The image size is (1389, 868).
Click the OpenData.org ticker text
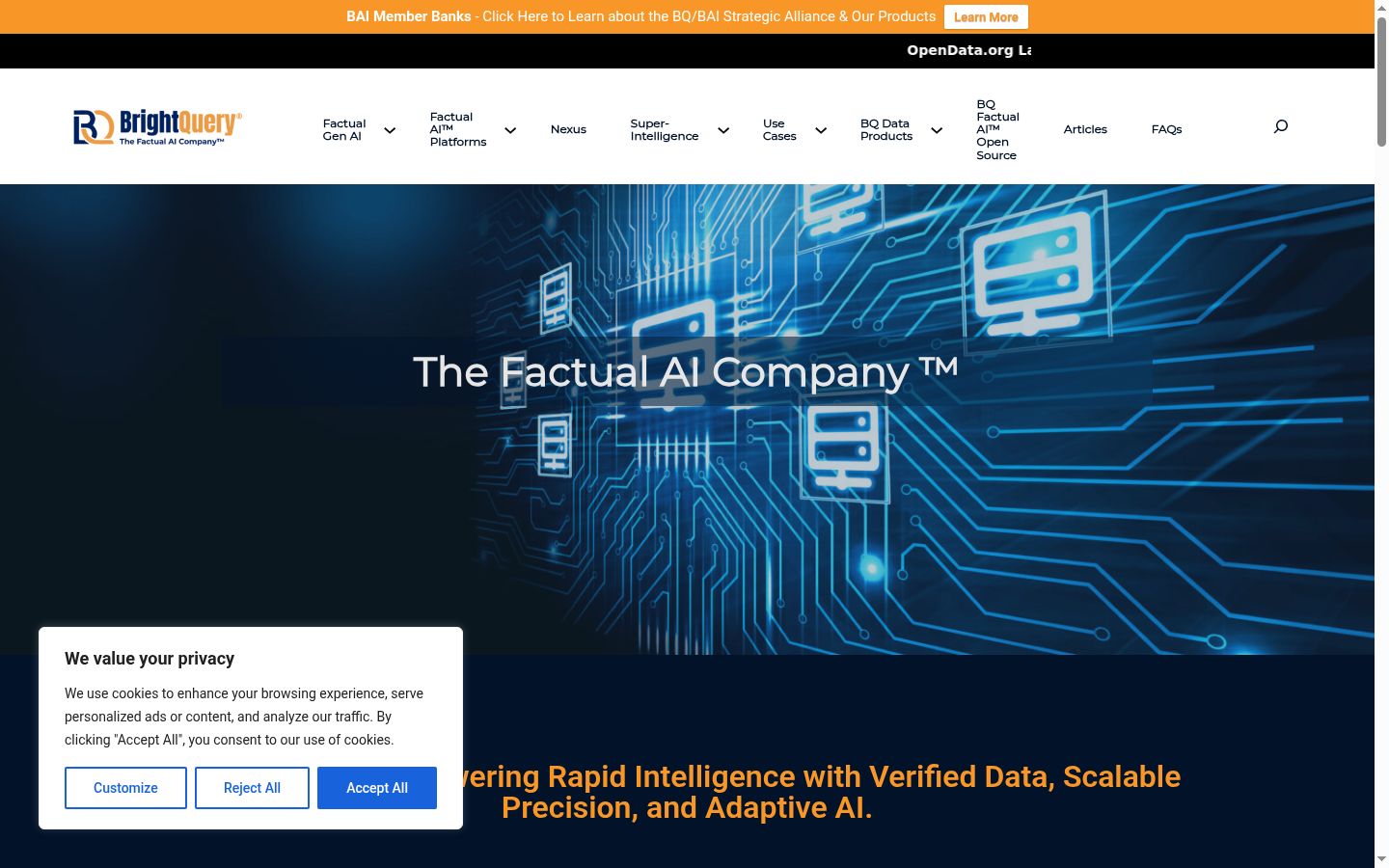coord(968,50)
